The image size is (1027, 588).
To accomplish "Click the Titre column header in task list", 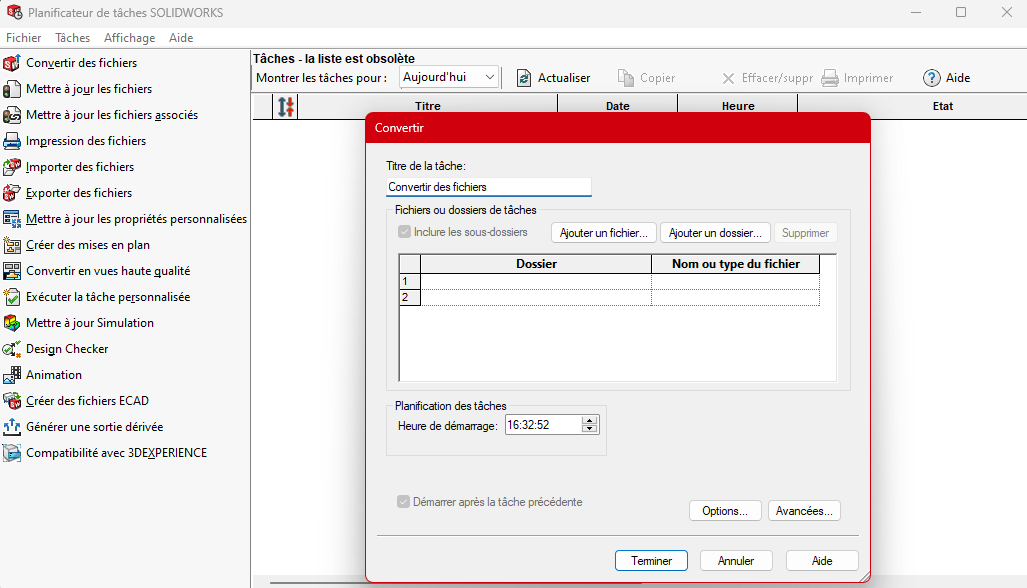I will pyautogui.click(x=428, y=106).
